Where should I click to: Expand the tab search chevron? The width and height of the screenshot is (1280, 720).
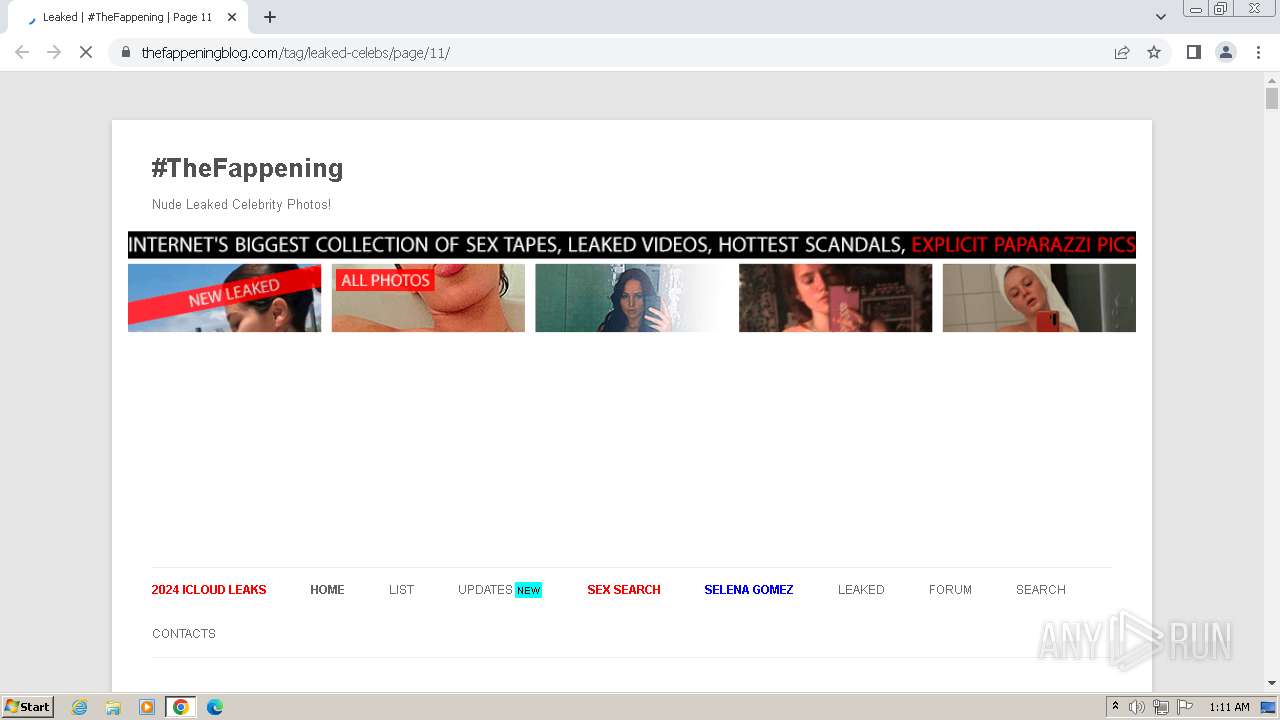pyautogui.click(x=1161, y=17)
